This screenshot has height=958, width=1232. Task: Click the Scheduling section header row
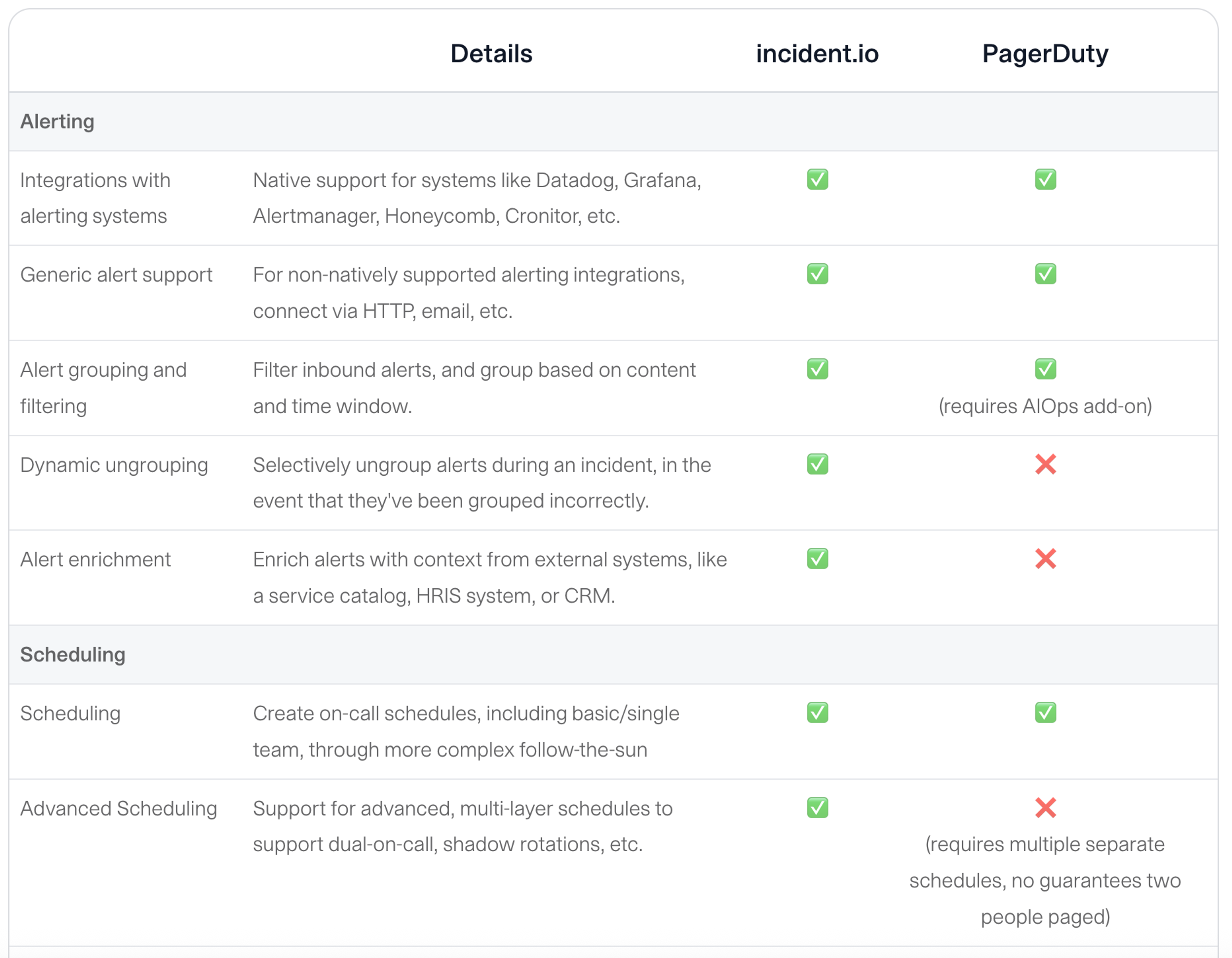pos(73,655)
